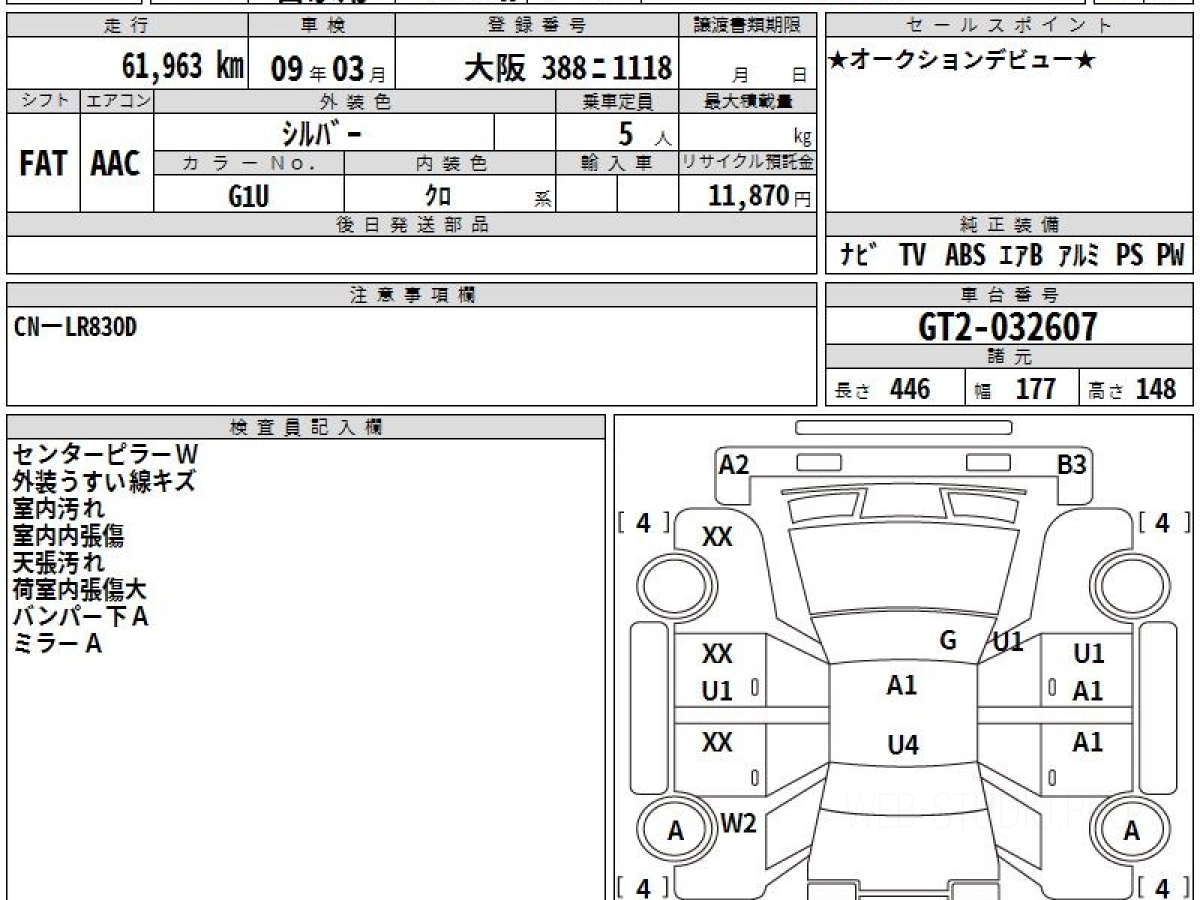Select the inspector note センターピラーW
Screen dimensions: 1200x900
pos(105,455)
